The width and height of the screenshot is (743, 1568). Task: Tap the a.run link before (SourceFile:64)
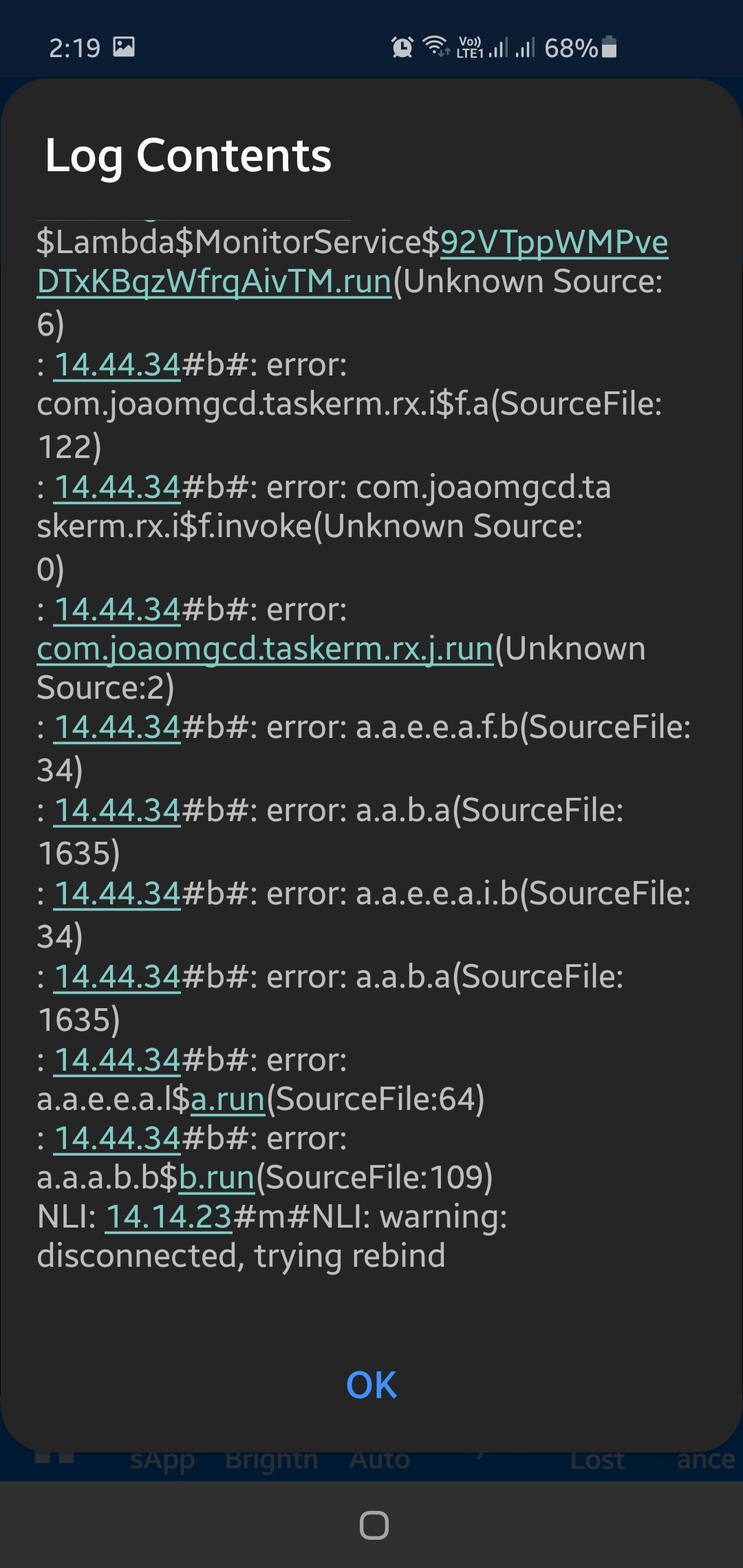coord(228,1098)
